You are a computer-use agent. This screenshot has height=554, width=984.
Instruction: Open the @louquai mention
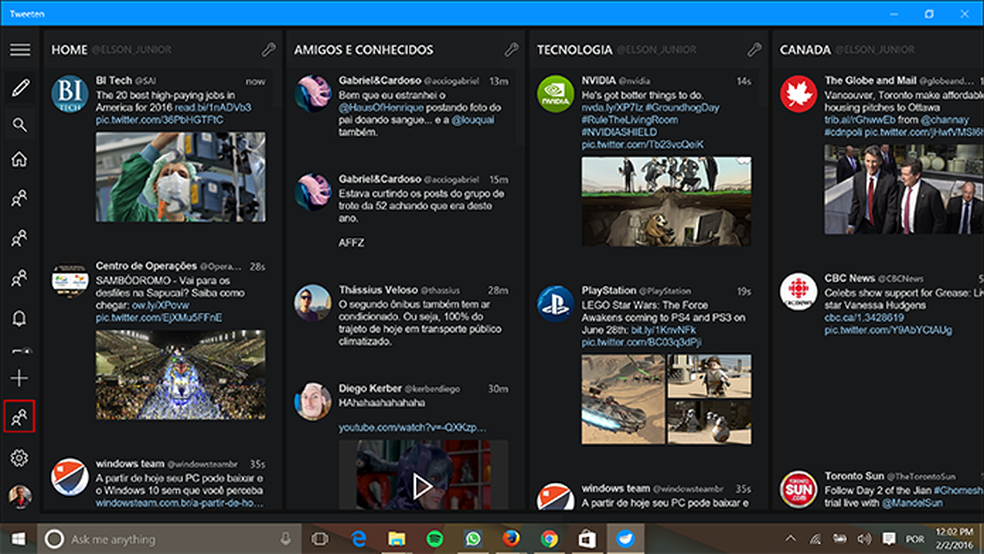(473, 120)
